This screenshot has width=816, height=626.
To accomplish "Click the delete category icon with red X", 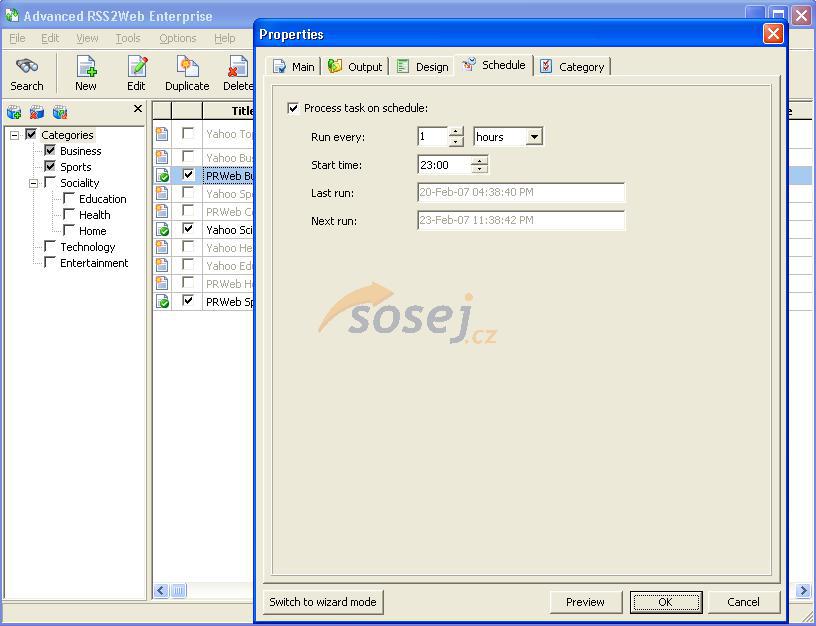I will tap(37, 111).
